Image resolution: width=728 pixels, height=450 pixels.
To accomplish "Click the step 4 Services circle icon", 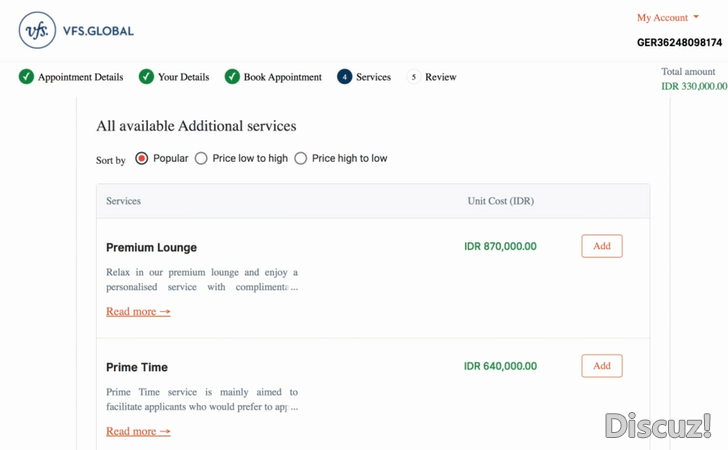I will coord(344,77).
